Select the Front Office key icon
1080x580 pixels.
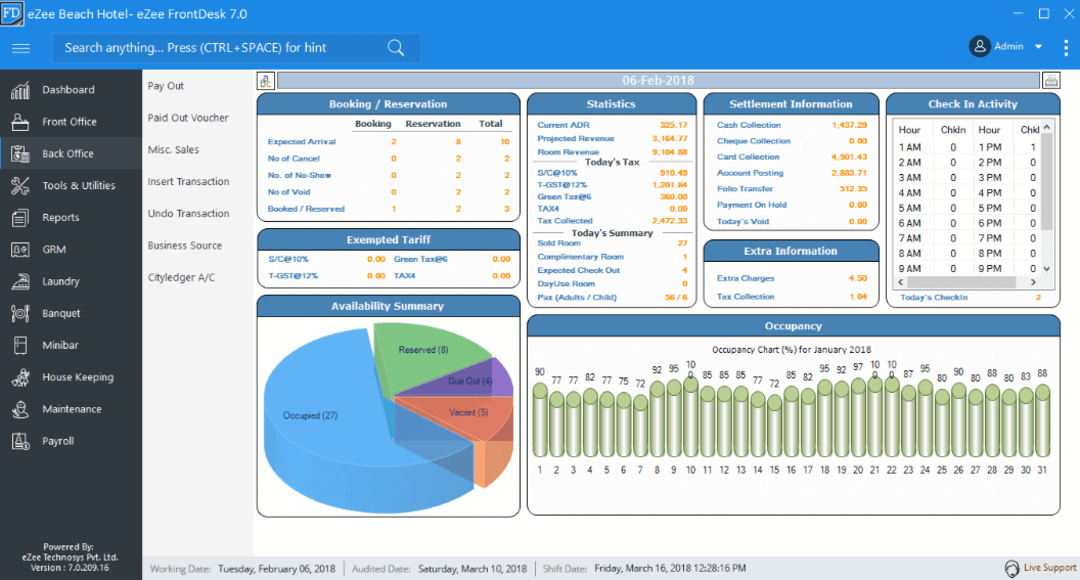pos(21,121)
